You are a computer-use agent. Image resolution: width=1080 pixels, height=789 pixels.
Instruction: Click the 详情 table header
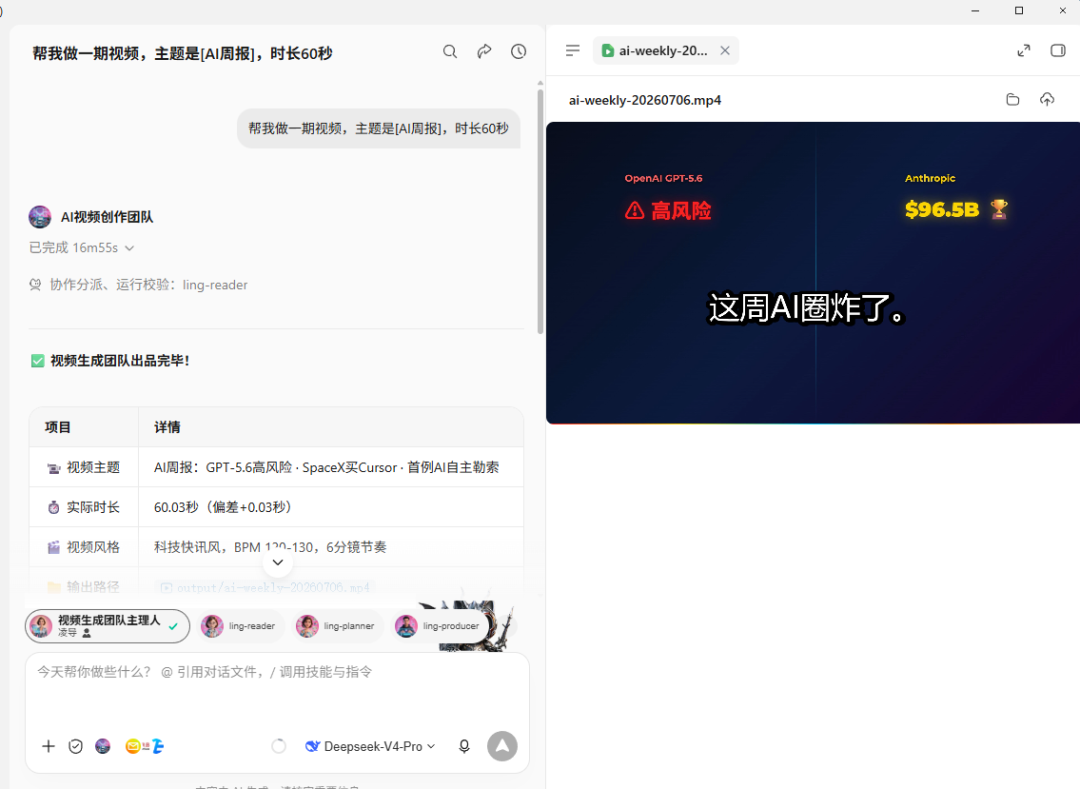167,428
